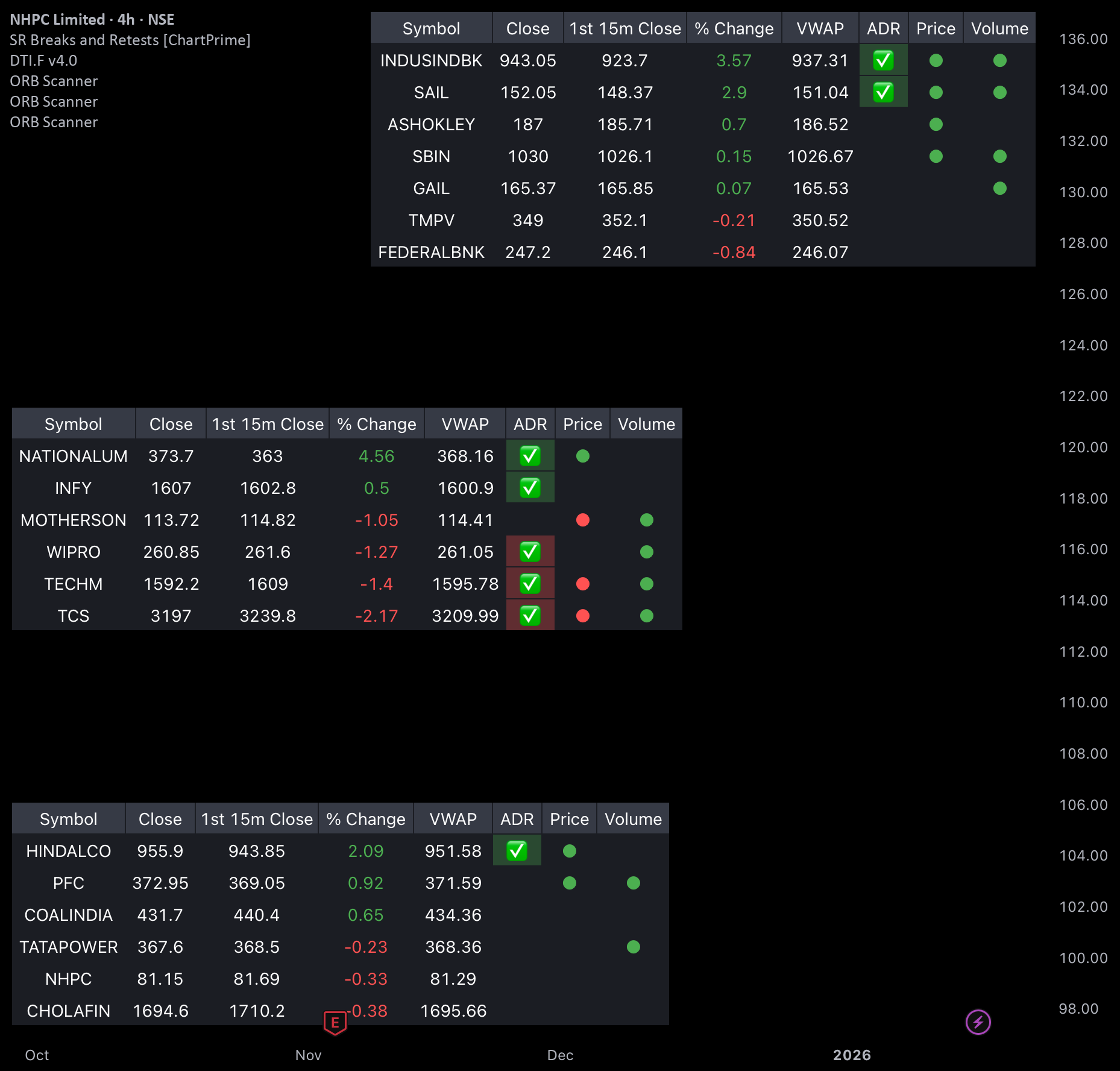1120x1071 pixels.
Task: Click the SAIL ADR checkmark
Action: click(883, 92)
